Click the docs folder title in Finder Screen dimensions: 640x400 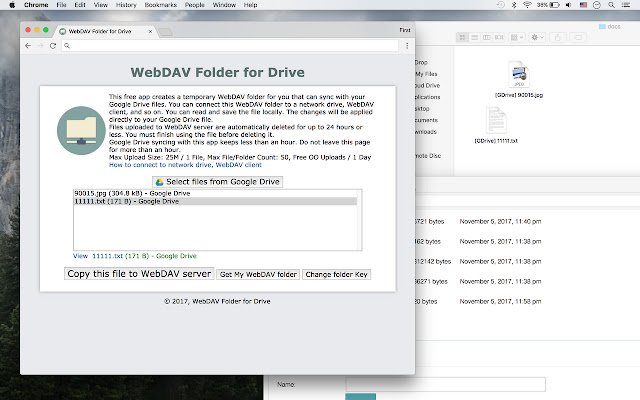pos(609,27)
